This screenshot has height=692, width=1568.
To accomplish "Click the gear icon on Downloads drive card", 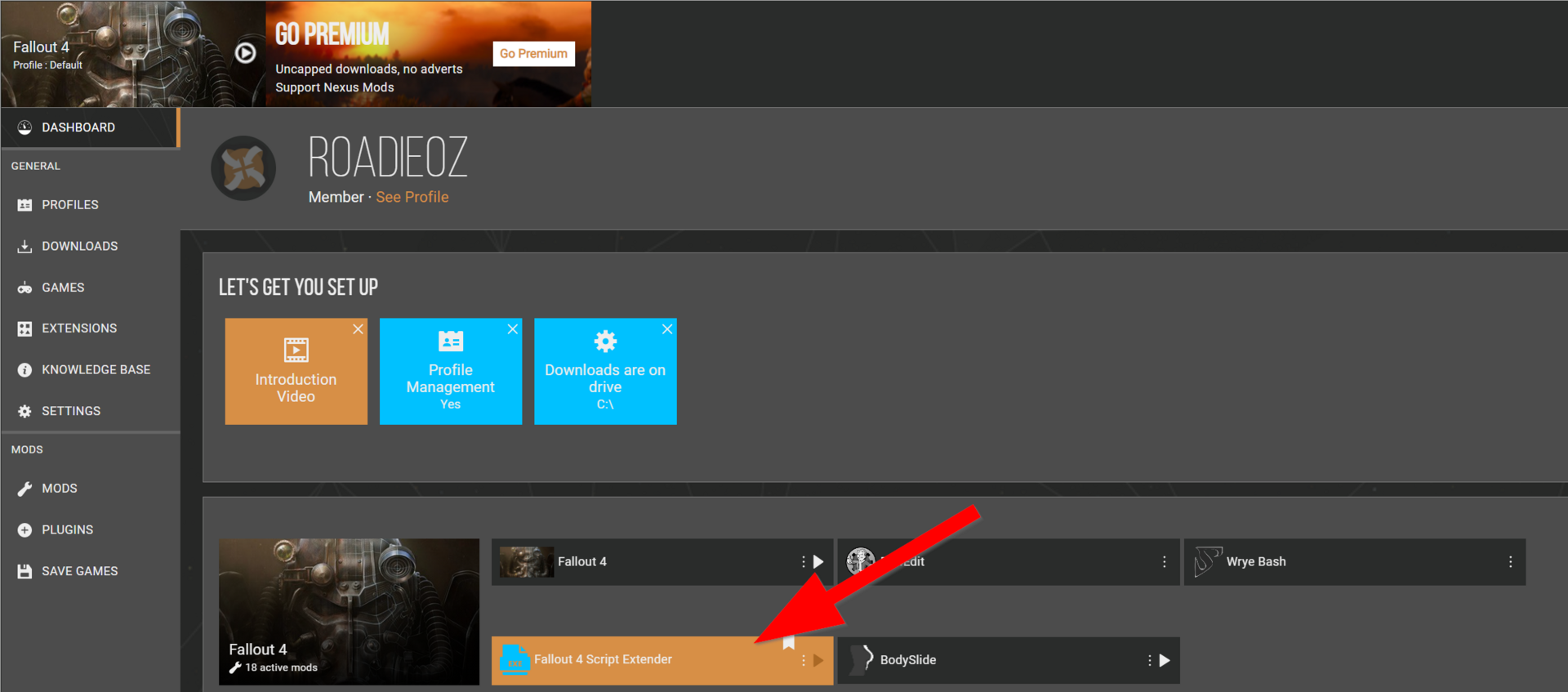I will point(605,341).
